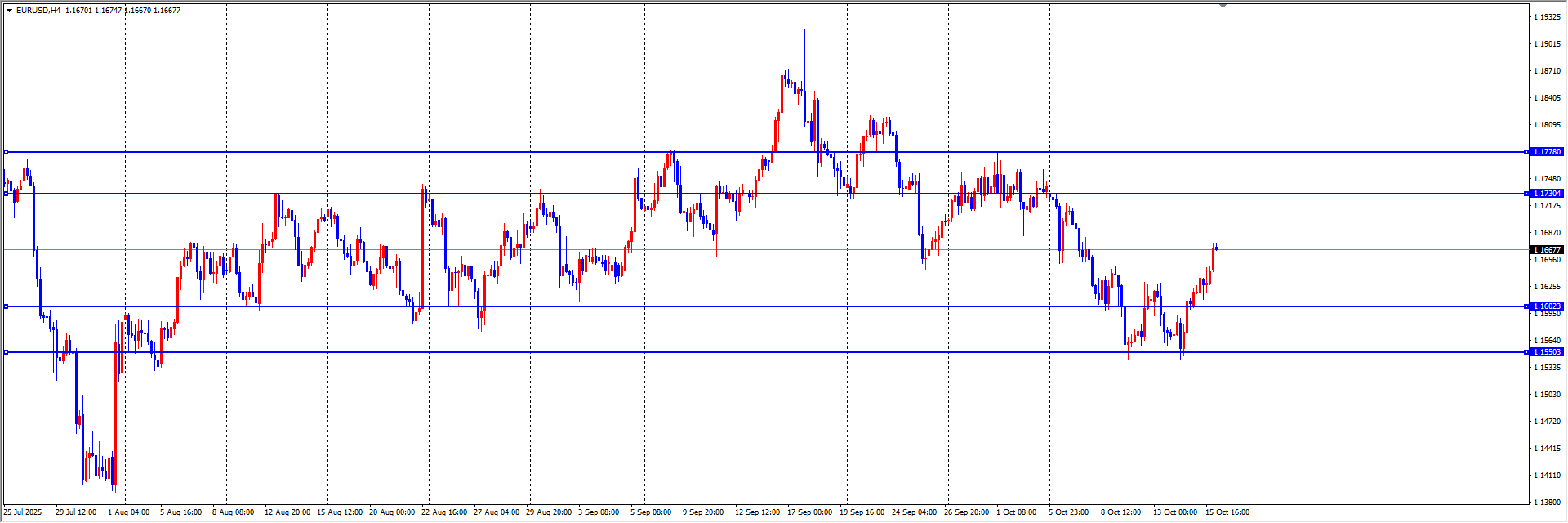Click the 1 Aug 04:00 time axis label
The image size is (1568, 523).
(x=128, y=512)
